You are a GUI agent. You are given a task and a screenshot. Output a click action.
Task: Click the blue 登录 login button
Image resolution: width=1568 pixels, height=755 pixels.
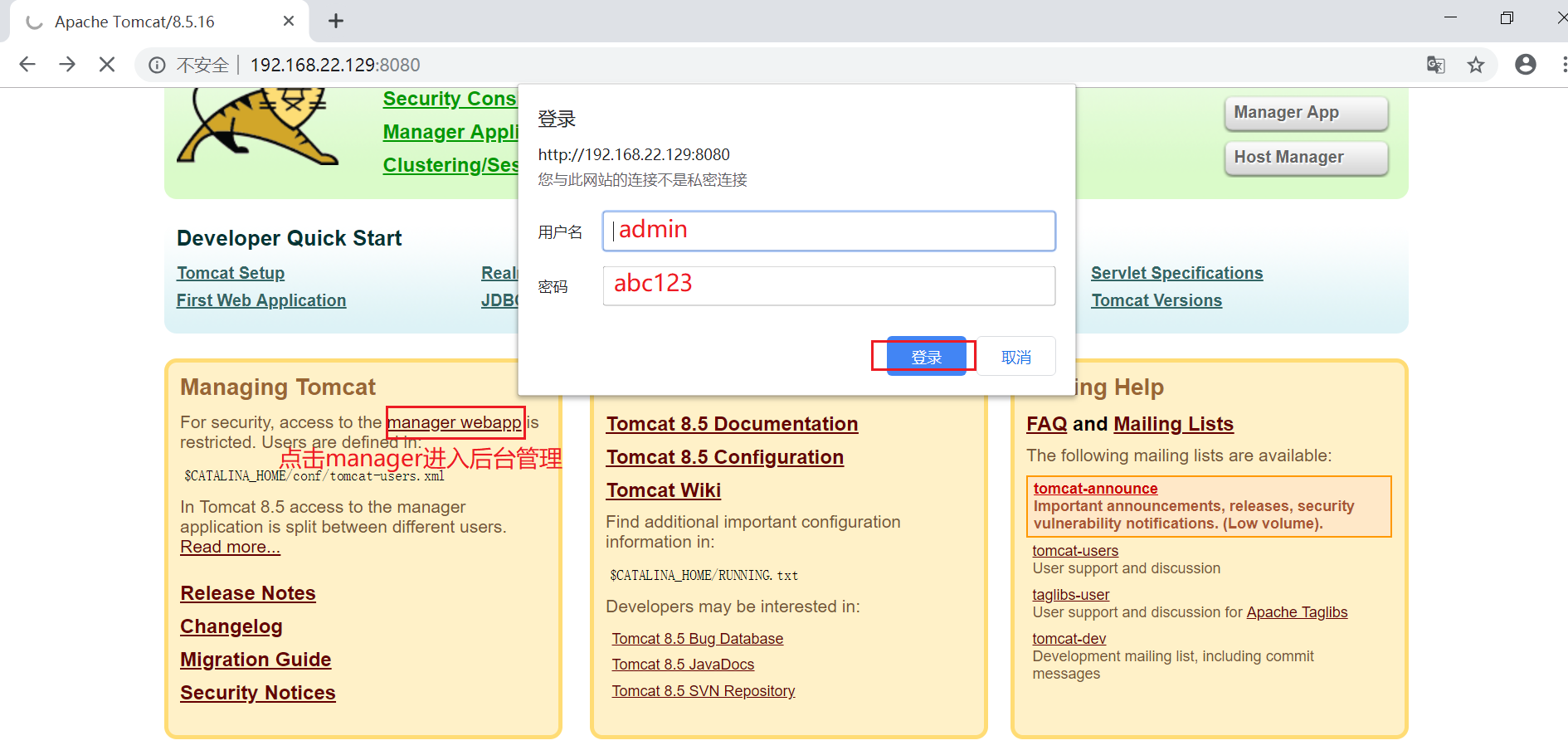(x=926, y=357)
